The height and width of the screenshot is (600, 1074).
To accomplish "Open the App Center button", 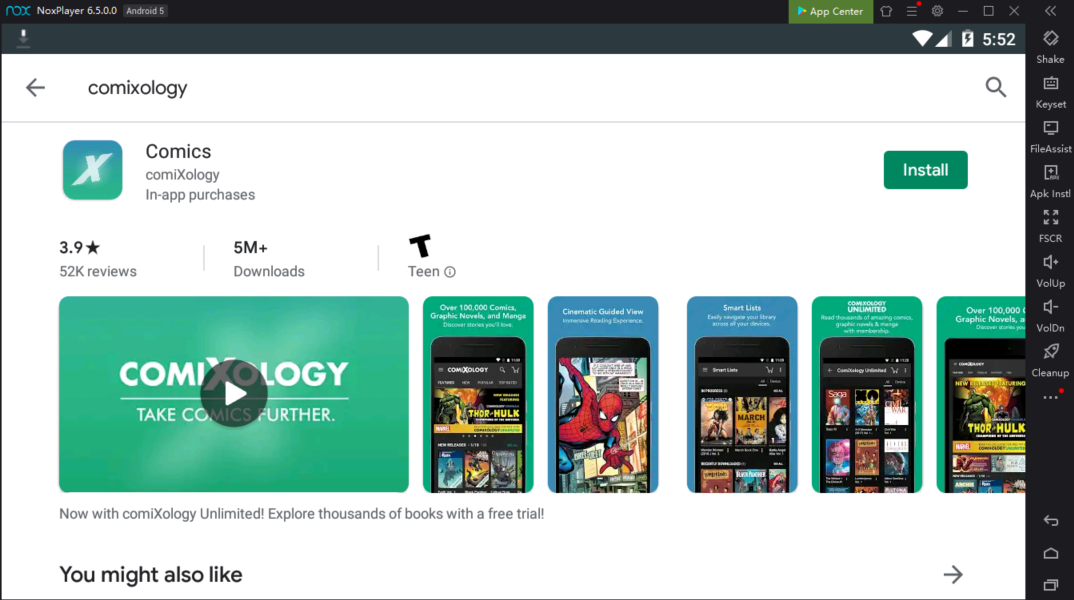I will pos(828,11).
